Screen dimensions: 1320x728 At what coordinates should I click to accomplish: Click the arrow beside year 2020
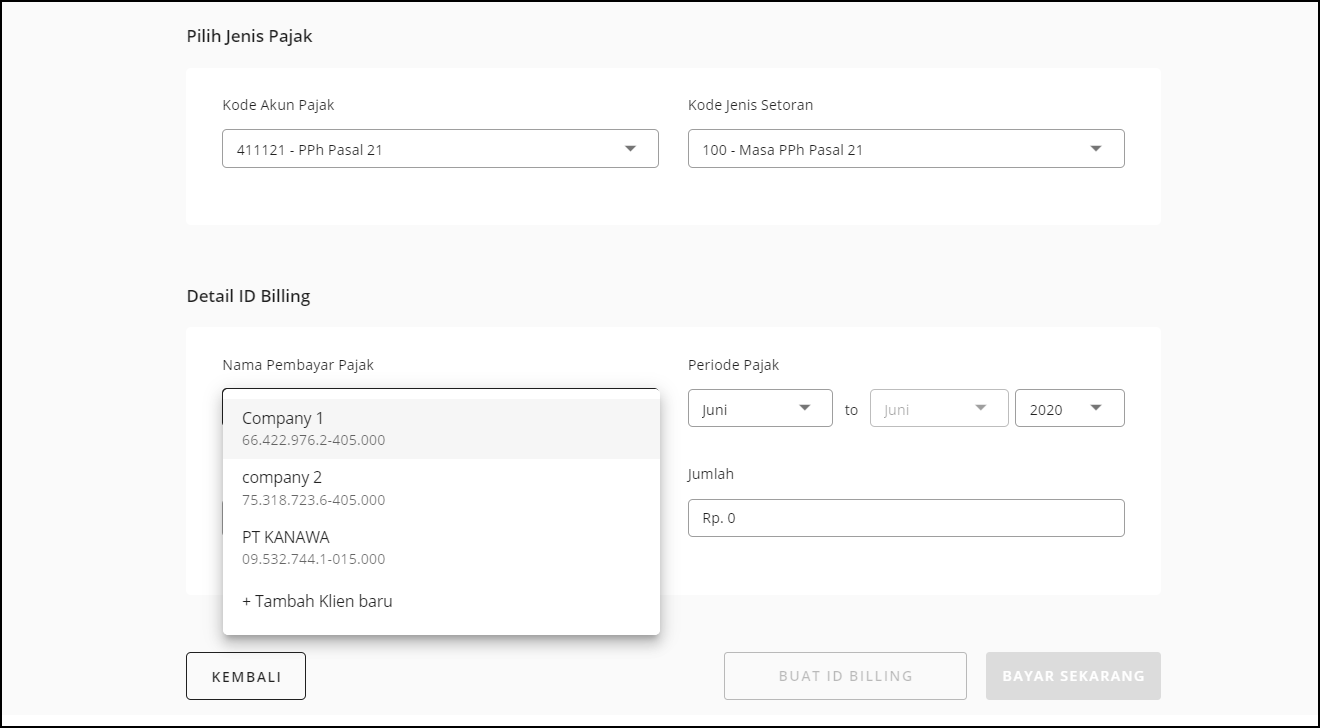1096,408
